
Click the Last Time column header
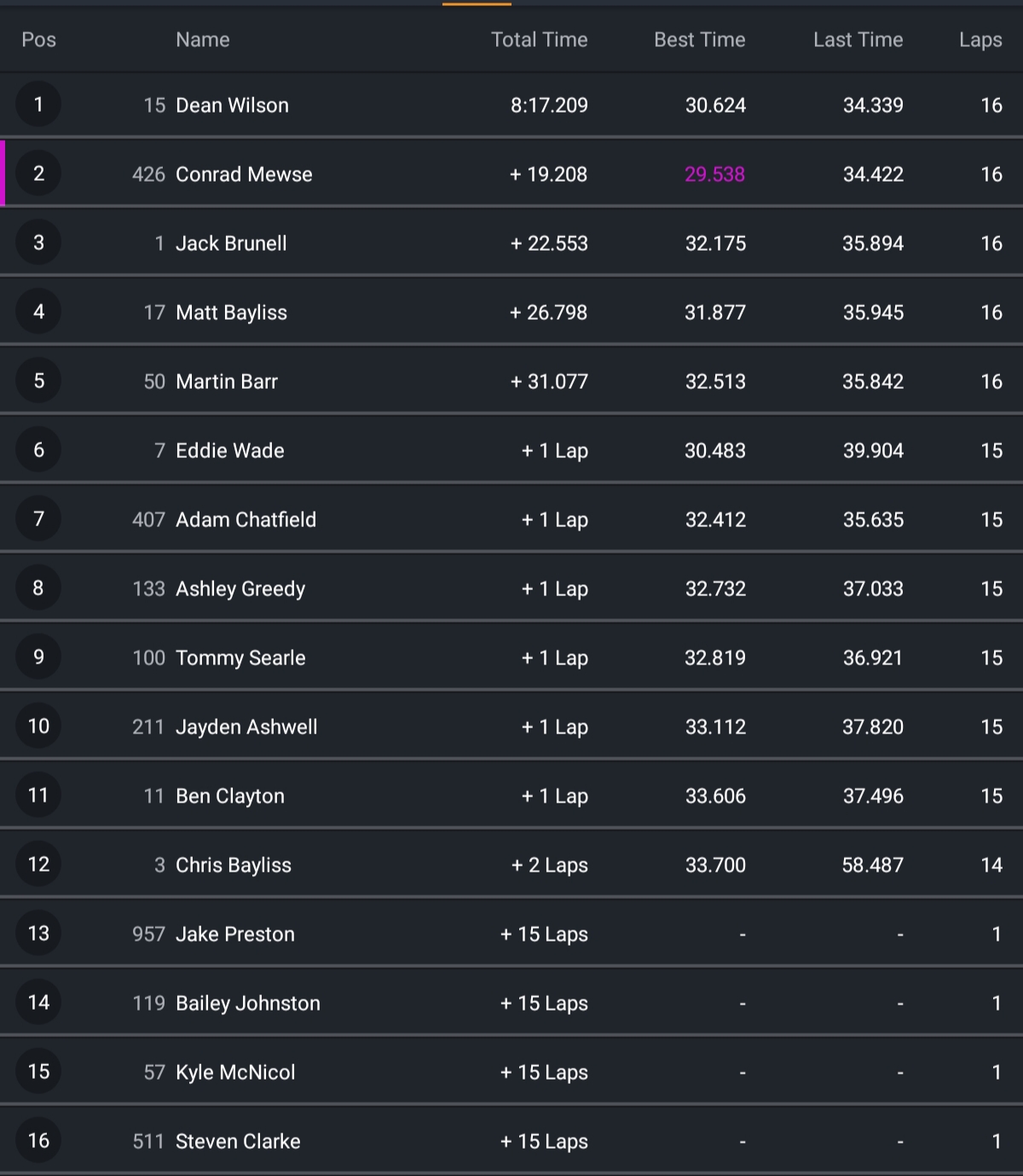[858, 40]
